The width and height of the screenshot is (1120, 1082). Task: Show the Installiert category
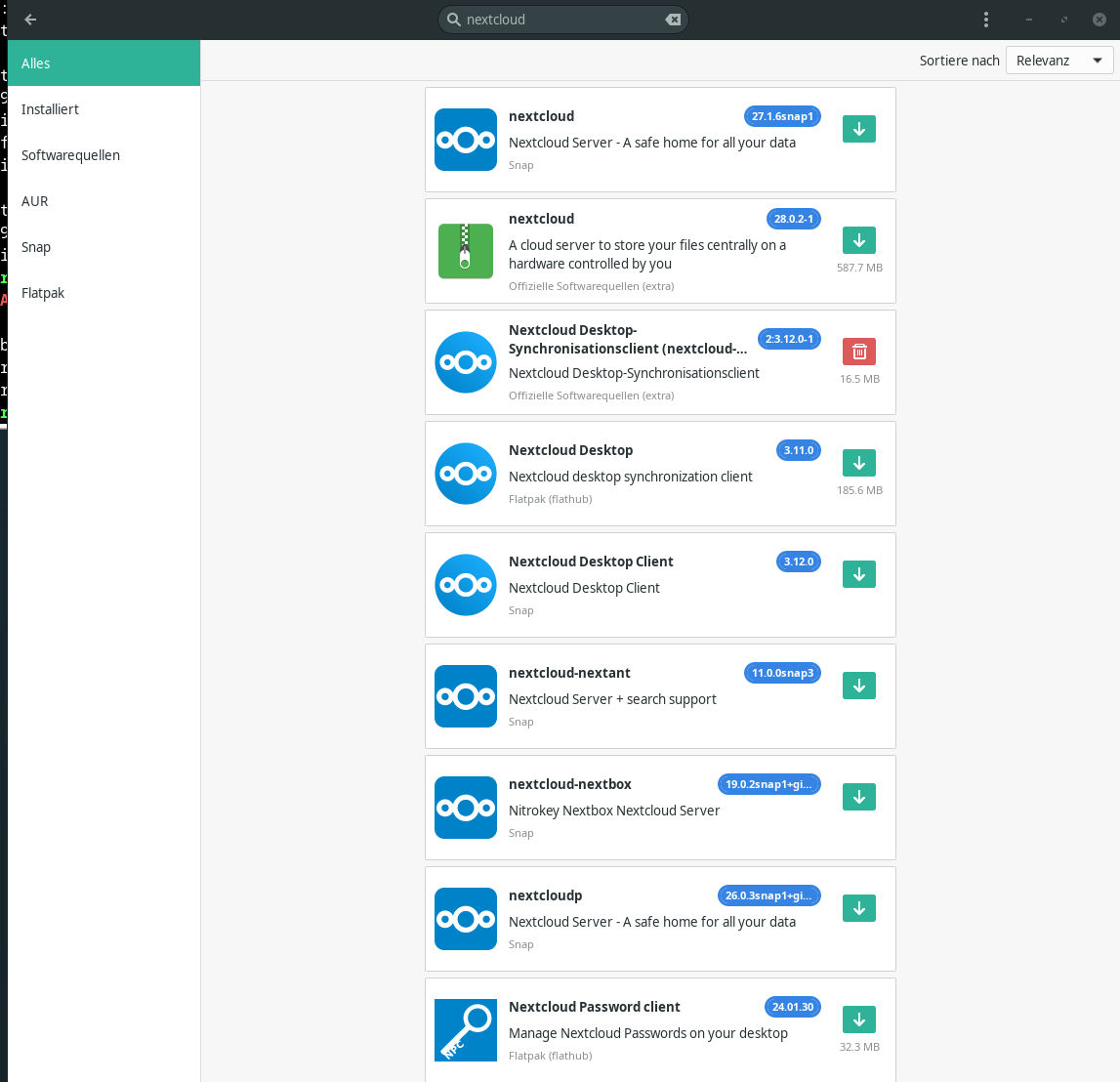104,109
